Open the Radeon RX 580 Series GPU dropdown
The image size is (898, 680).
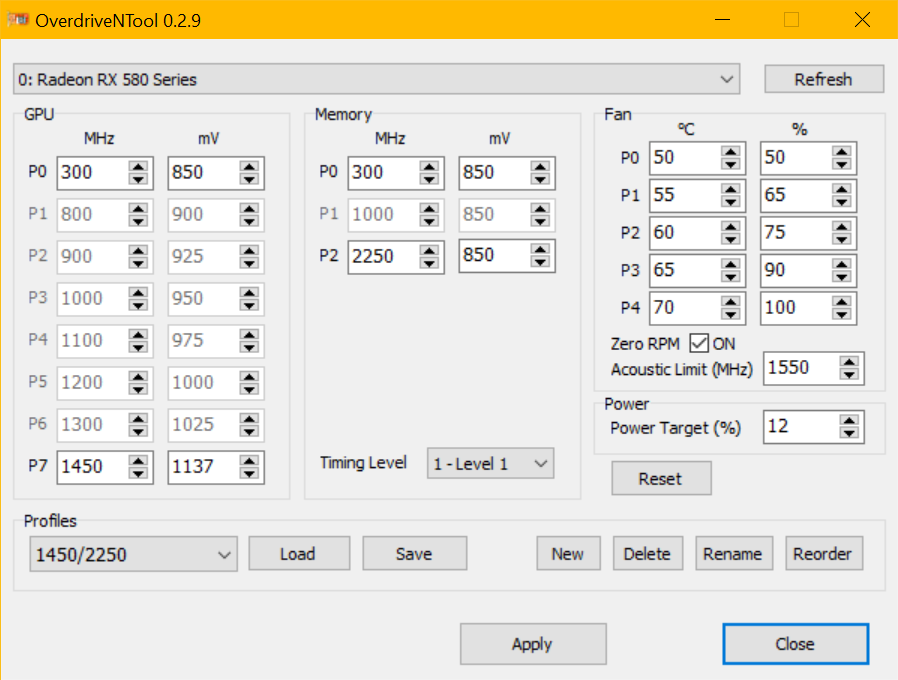point(376,79)
